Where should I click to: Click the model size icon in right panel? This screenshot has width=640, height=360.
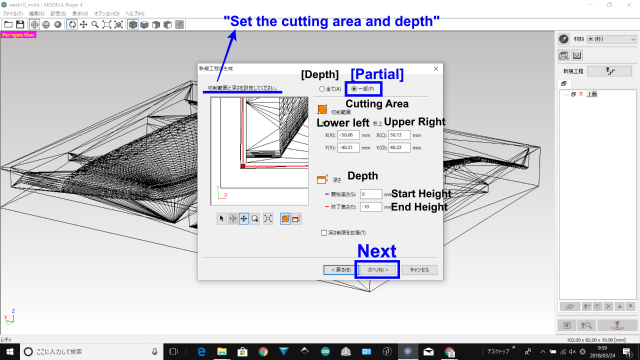click(564, 55)
